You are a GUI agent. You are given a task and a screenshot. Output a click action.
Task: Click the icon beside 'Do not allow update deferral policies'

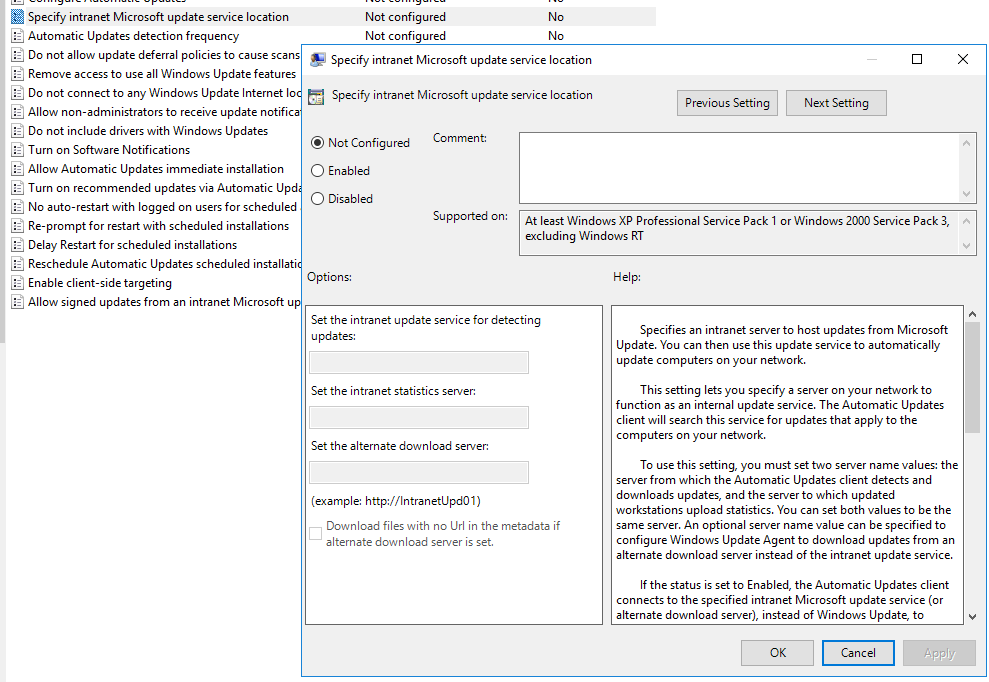(18, 55)
